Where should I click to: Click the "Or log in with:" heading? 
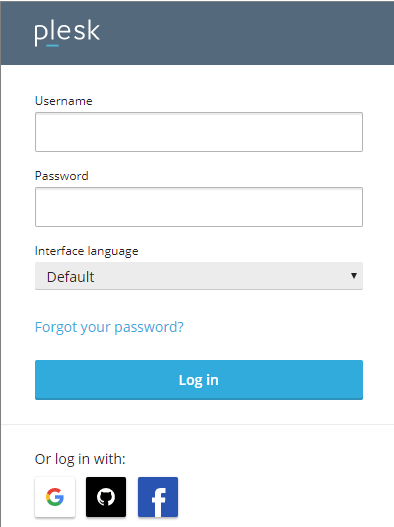click(80, 459)
